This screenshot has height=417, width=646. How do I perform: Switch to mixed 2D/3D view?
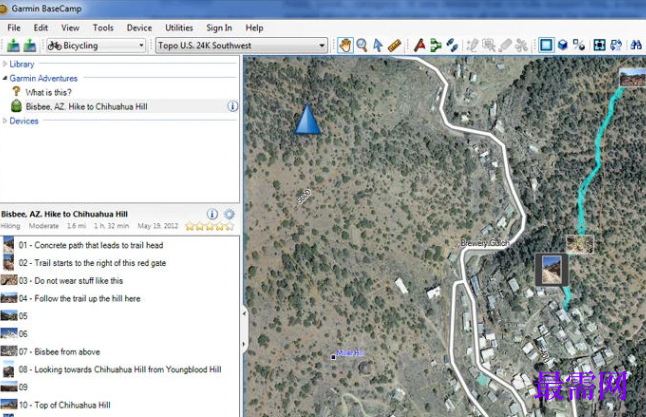(x=579, y=45)
